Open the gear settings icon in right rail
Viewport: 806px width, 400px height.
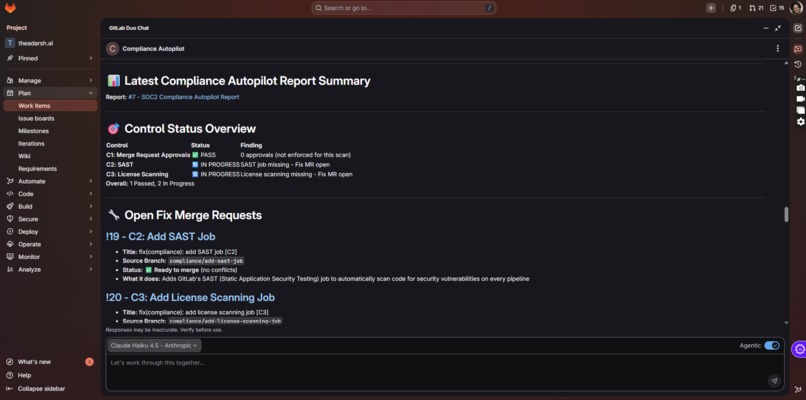tap(800, 121)
